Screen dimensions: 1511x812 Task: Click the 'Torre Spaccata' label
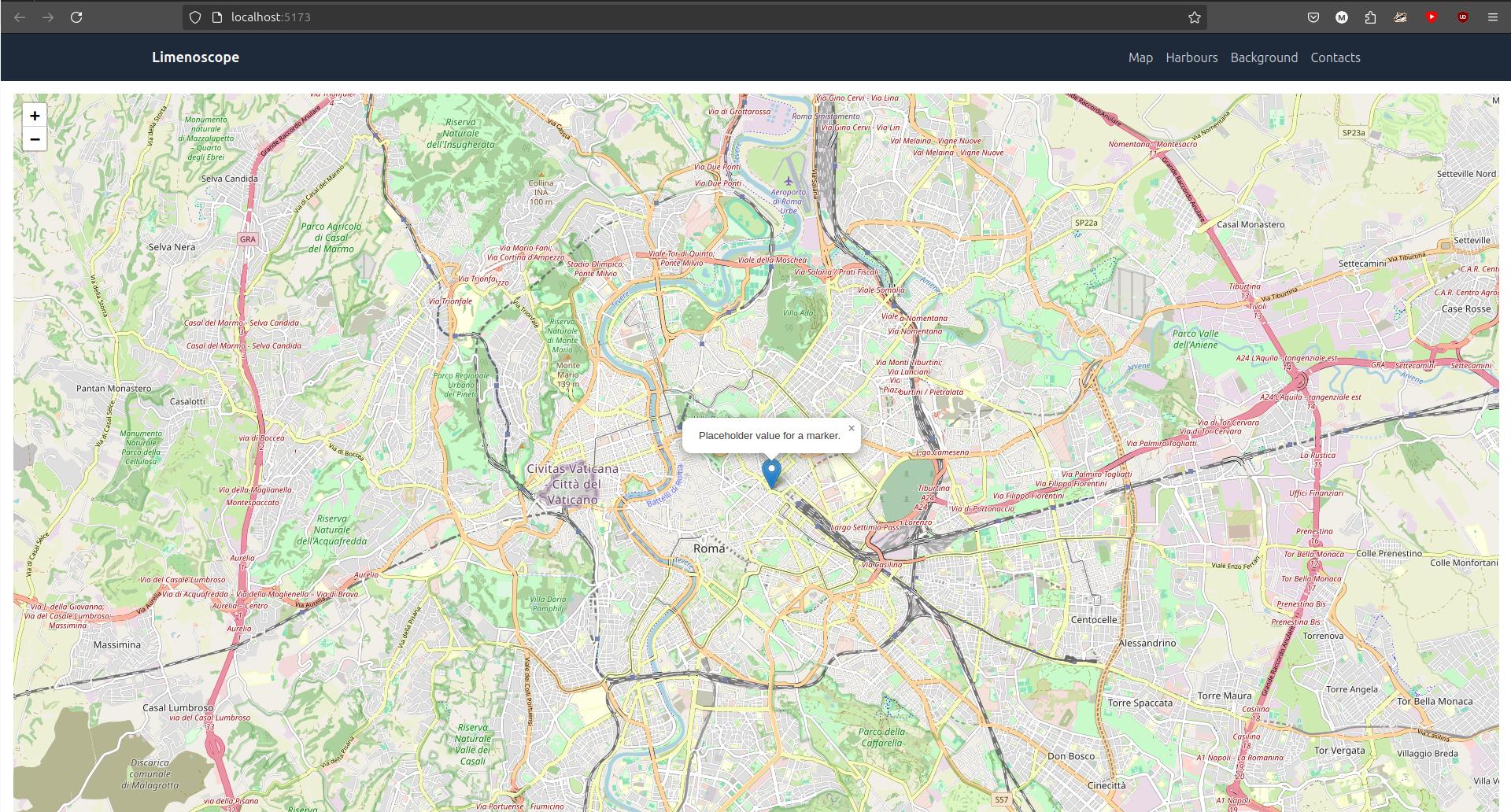click(x=1140, y=703)
